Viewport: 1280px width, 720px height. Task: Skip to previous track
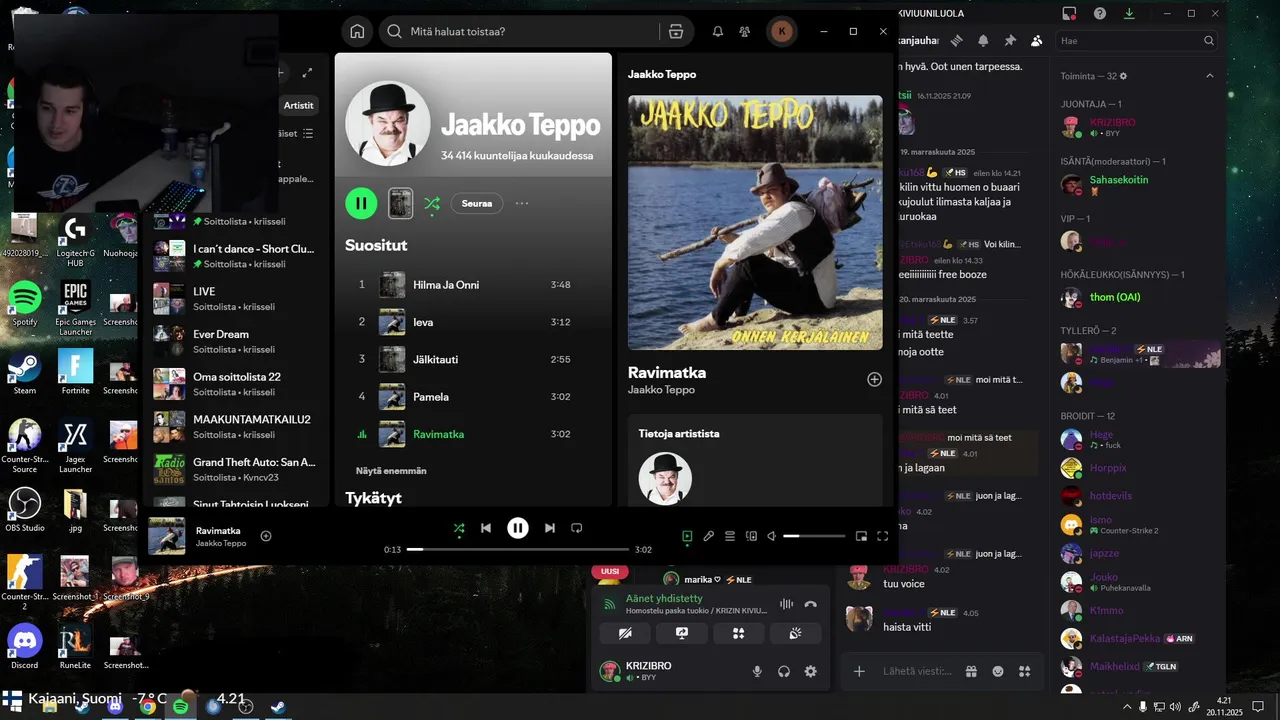click(486, 528)
